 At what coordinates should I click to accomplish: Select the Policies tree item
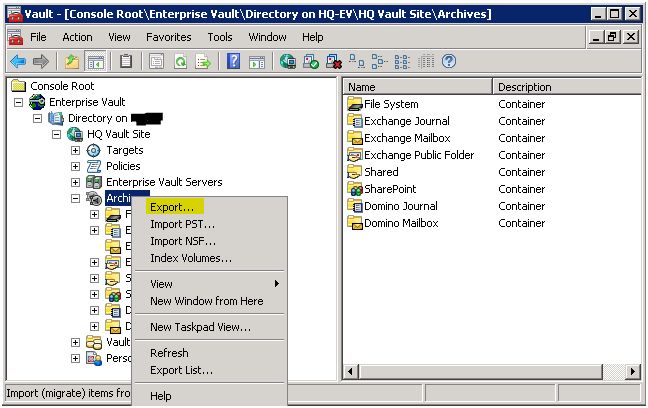123,166
